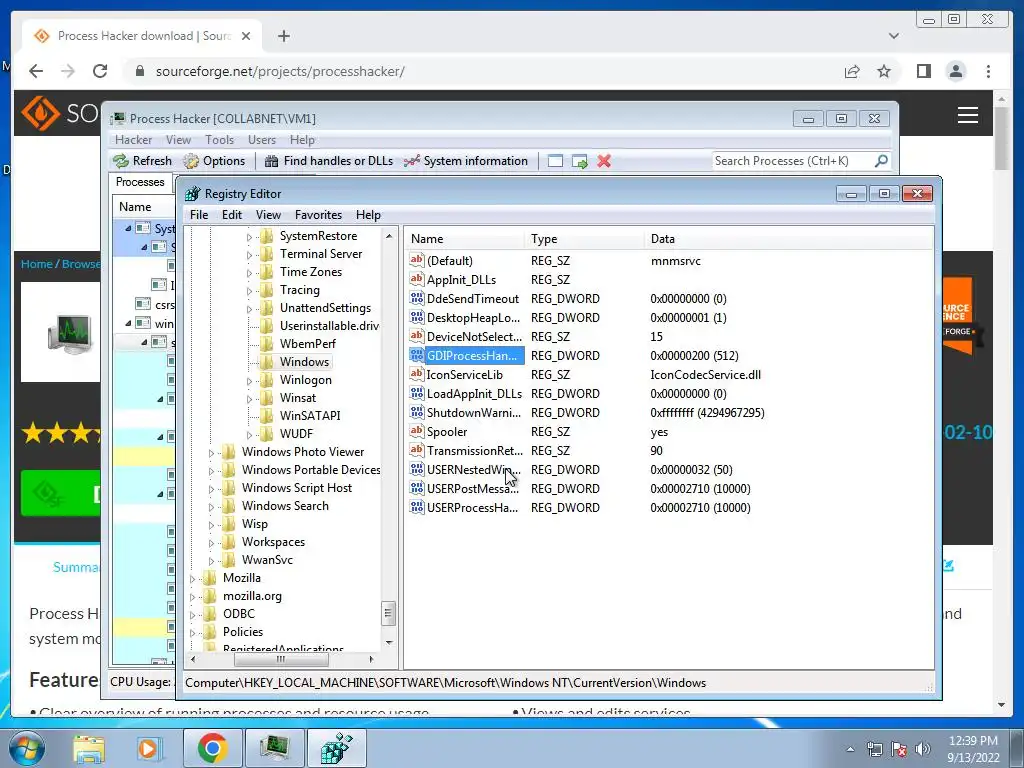Open the Registry Editor File menu
The image size is (1024, 768).
click(199, 215)
